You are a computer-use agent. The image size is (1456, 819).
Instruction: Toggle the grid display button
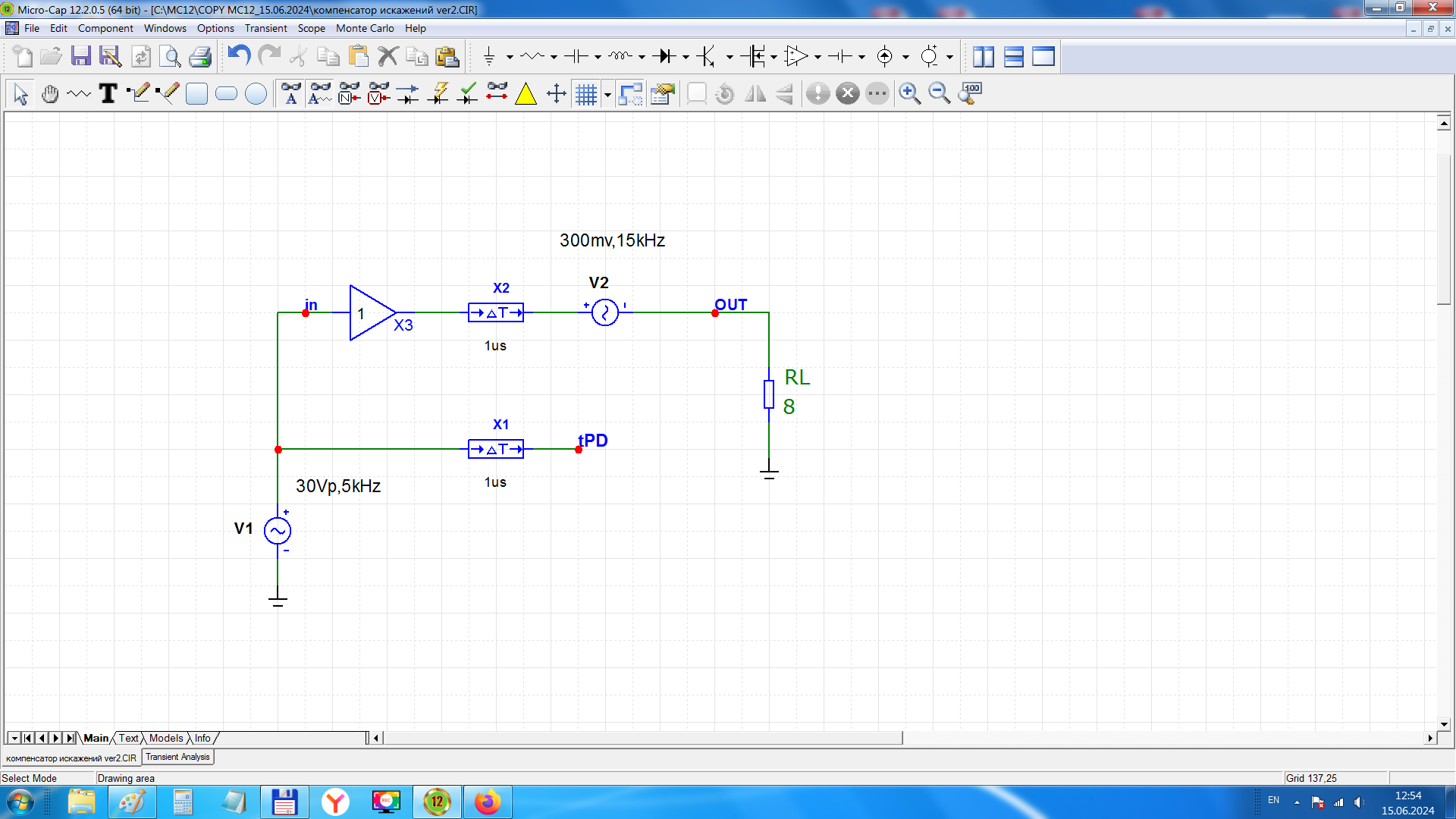click(586, 93)
